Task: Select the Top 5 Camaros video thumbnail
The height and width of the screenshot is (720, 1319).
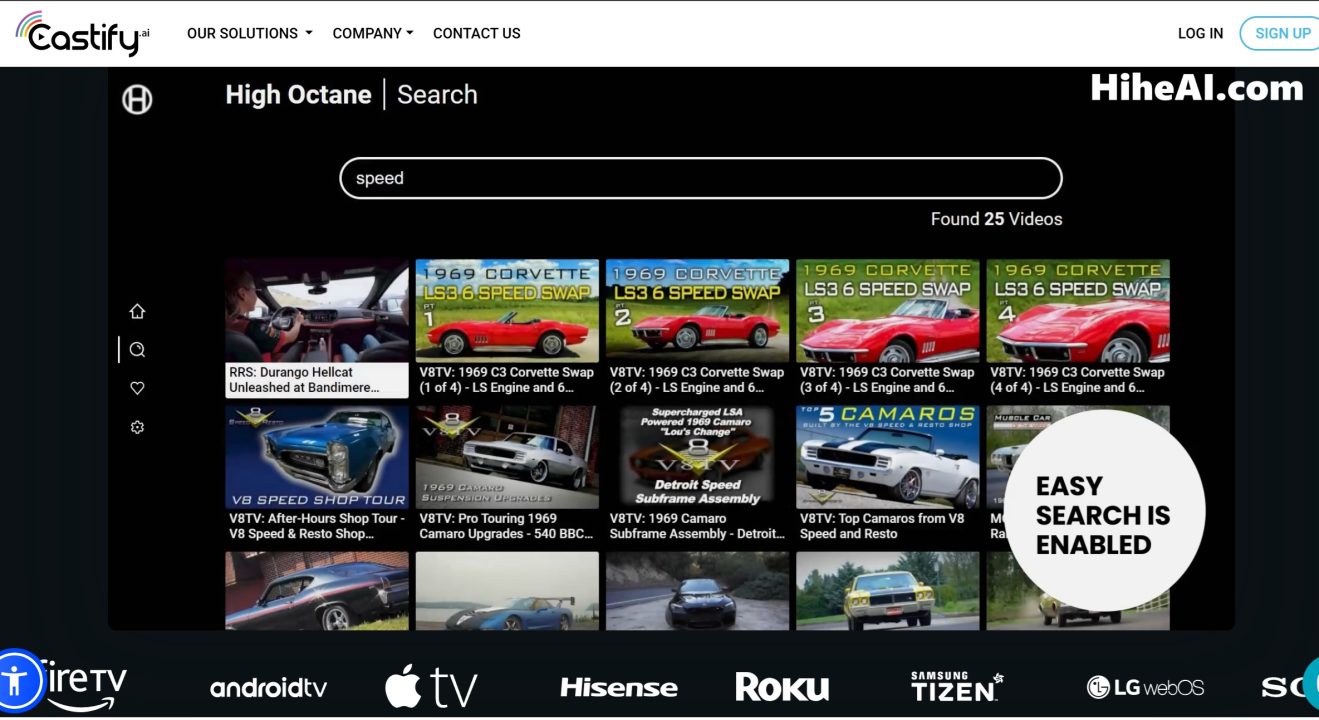Action: point(887,455)
